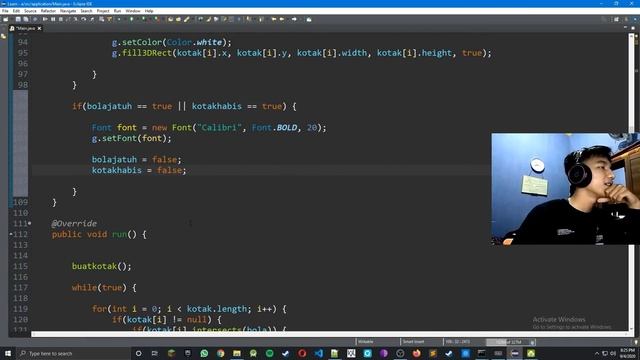640x360 pixels.
Task: Maximize the editor area
Action: coord(633,28)
